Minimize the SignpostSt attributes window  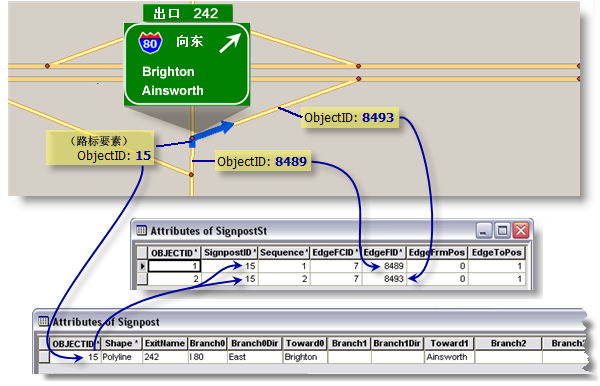(x=484, y=230)
